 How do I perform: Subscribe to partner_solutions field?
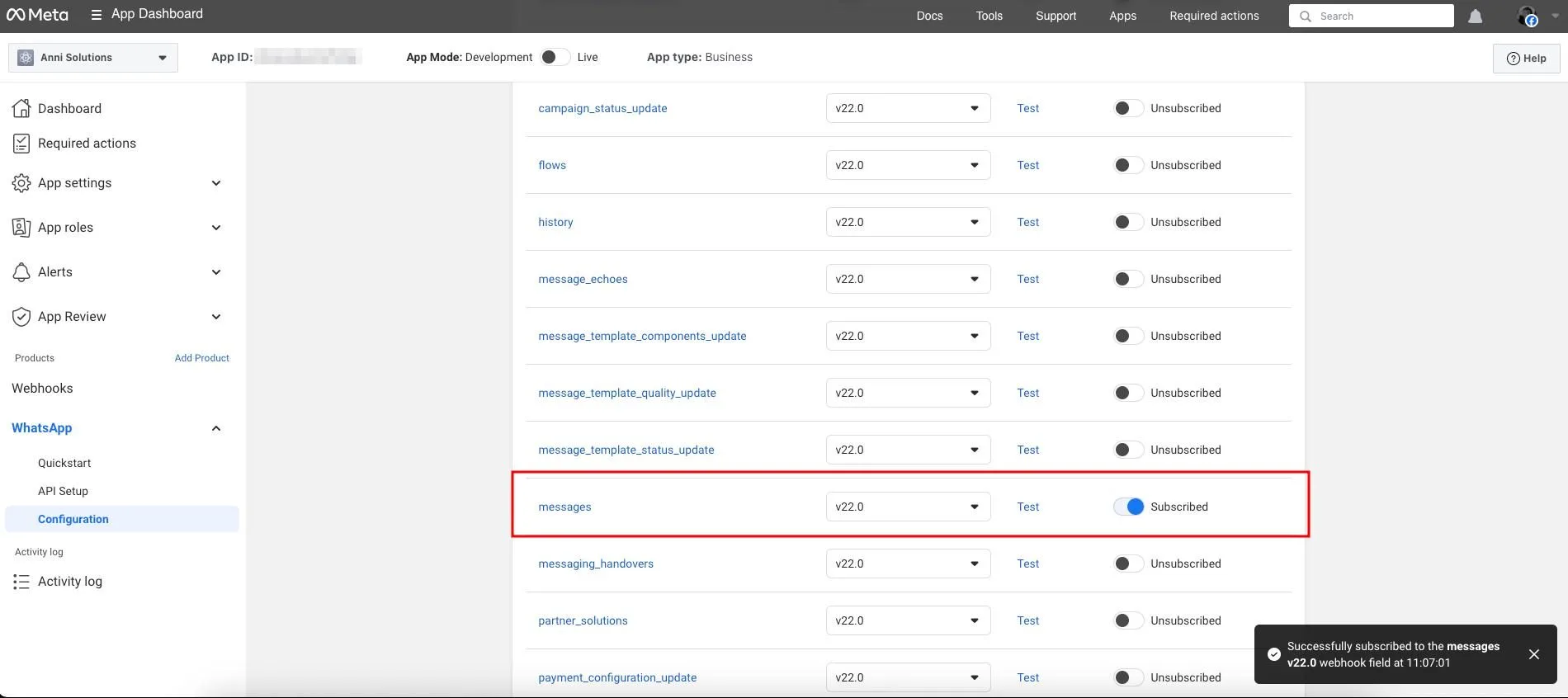pyautogui.click(x=1128, y=620)
